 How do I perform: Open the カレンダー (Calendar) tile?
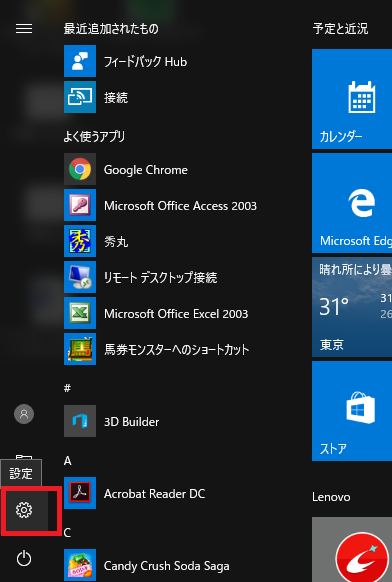[352, 99]
